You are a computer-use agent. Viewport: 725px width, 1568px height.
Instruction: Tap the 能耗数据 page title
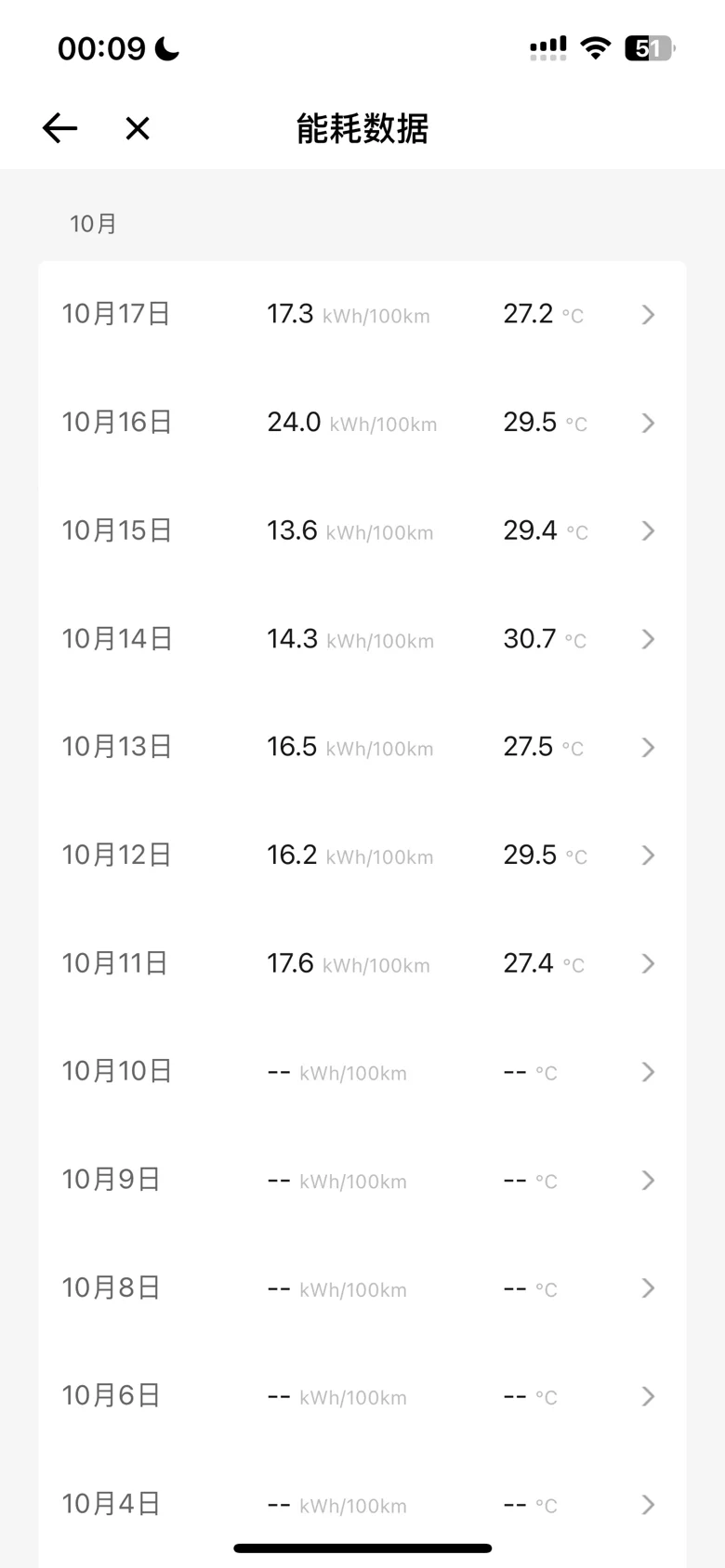coord(362,128)
